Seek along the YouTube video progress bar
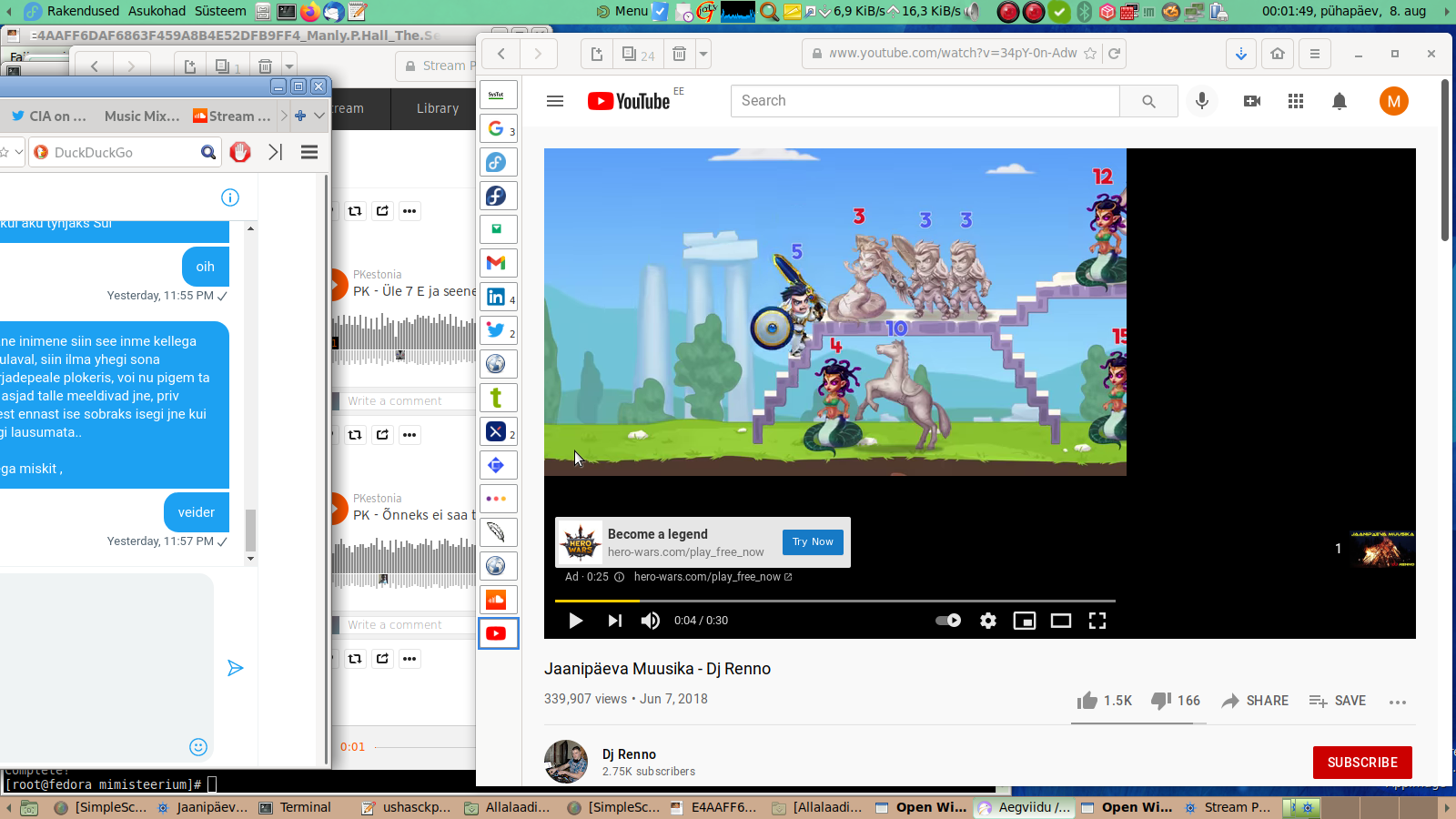This screenshot has width=1456, height=819. [x=835, y=601]
